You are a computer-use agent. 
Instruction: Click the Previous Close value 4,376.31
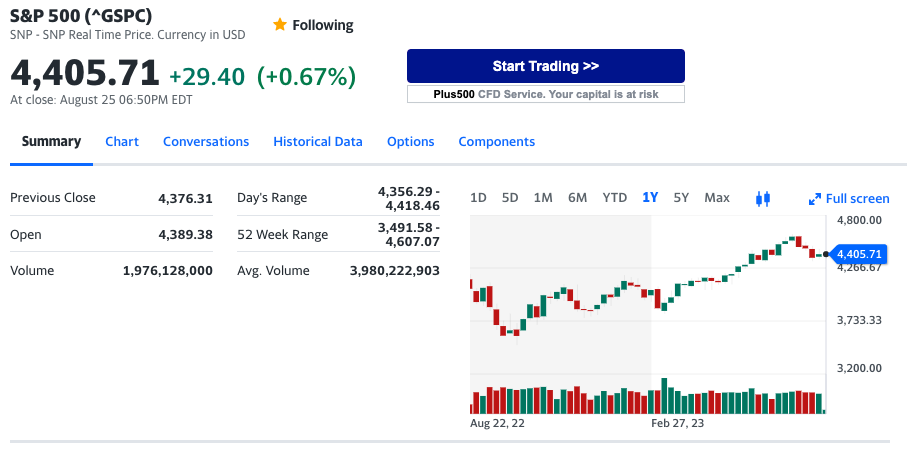click(x=186, y=199)
